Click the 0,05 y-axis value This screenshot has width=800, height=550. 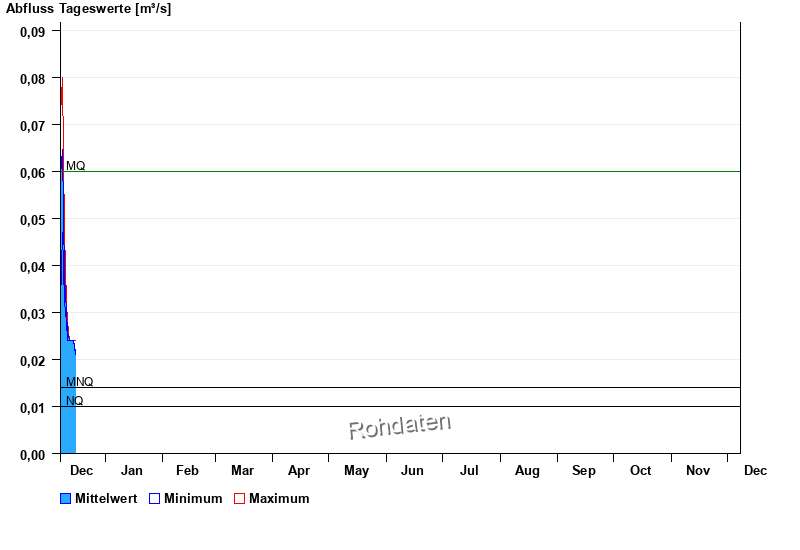pos(33,220)
